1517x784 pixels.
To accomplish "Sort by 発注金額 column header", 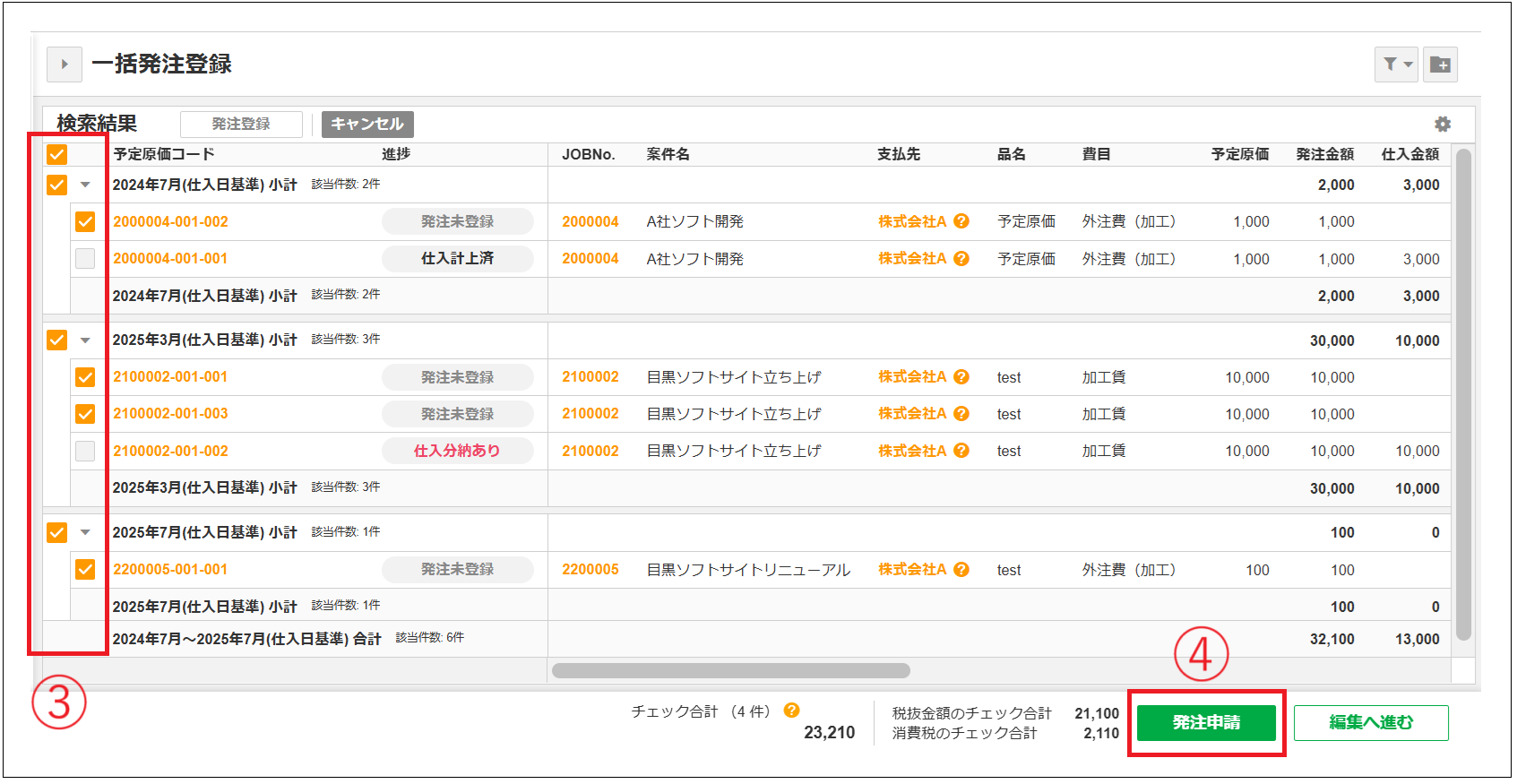I will pyautogui.click(x=1325, y=154).
